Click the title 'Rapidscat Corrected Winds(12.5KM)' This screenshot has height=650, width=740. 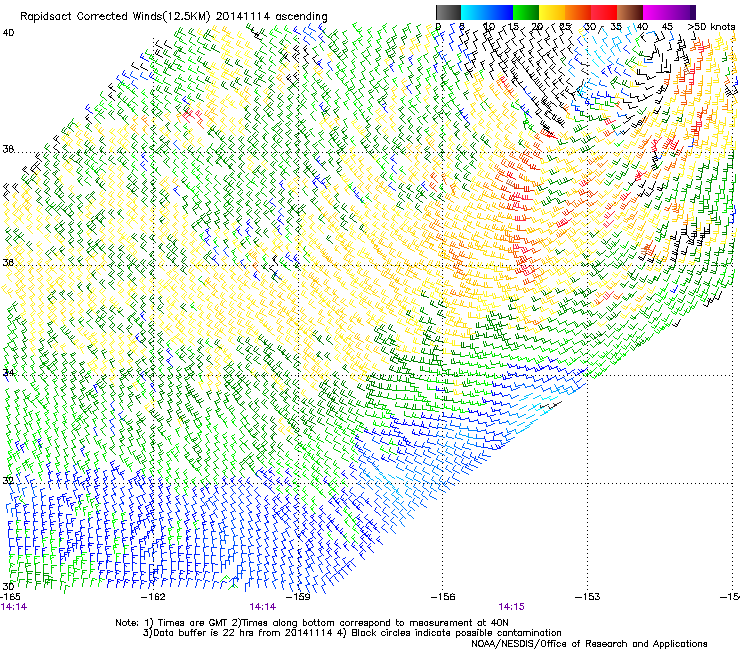click(115, 17)
